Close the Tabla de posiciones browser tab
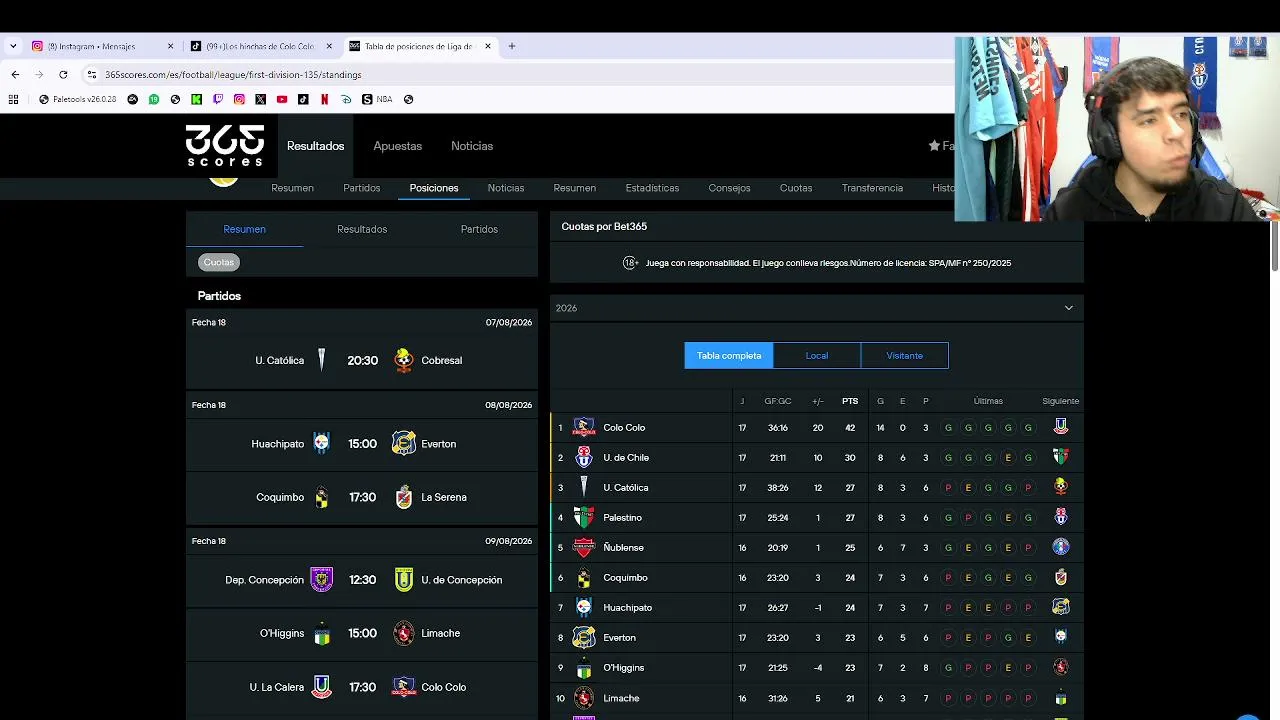 pyautogui.click(x=488, y=46)
